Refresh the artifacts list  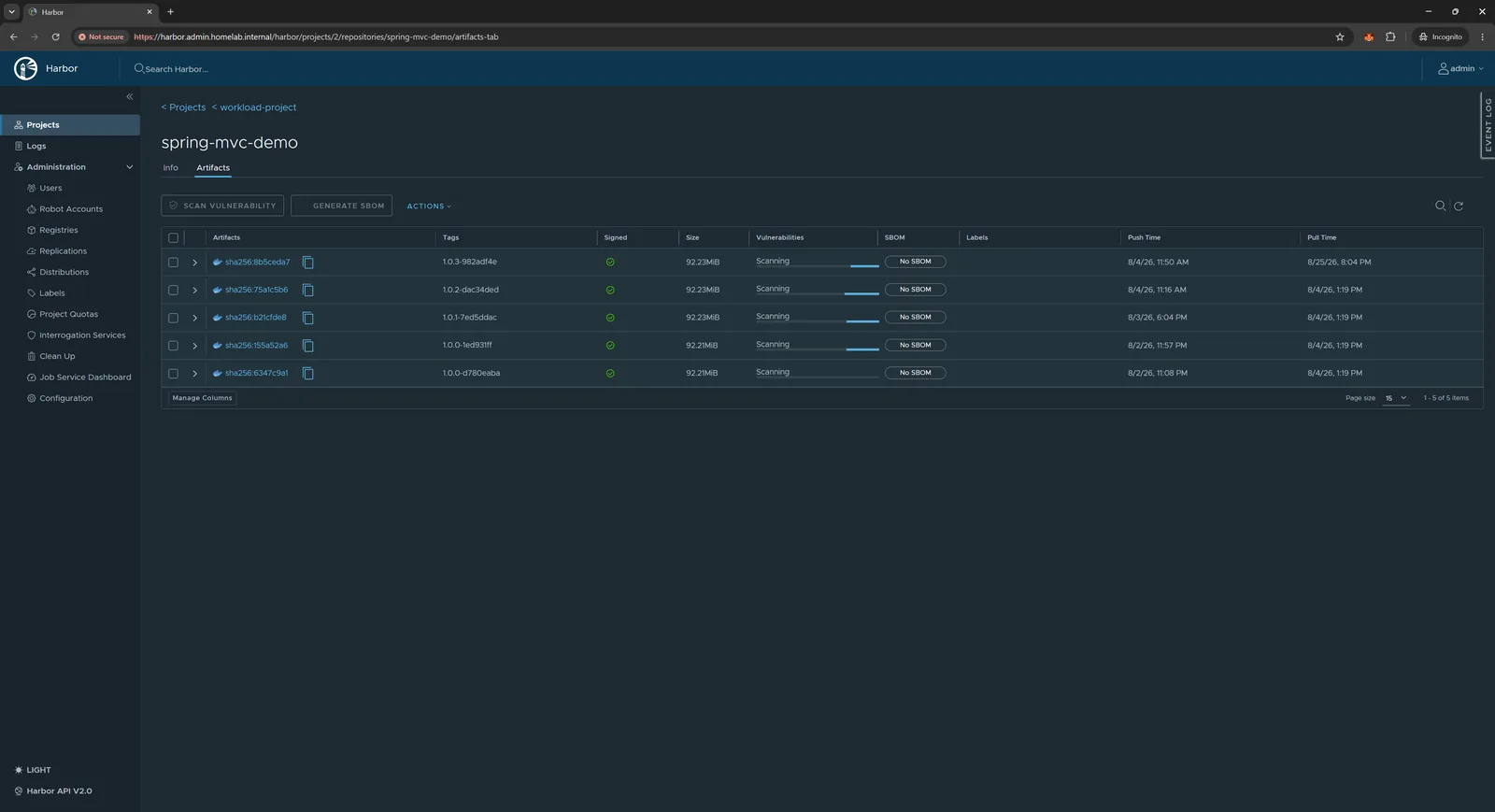tap(1459, 206)
